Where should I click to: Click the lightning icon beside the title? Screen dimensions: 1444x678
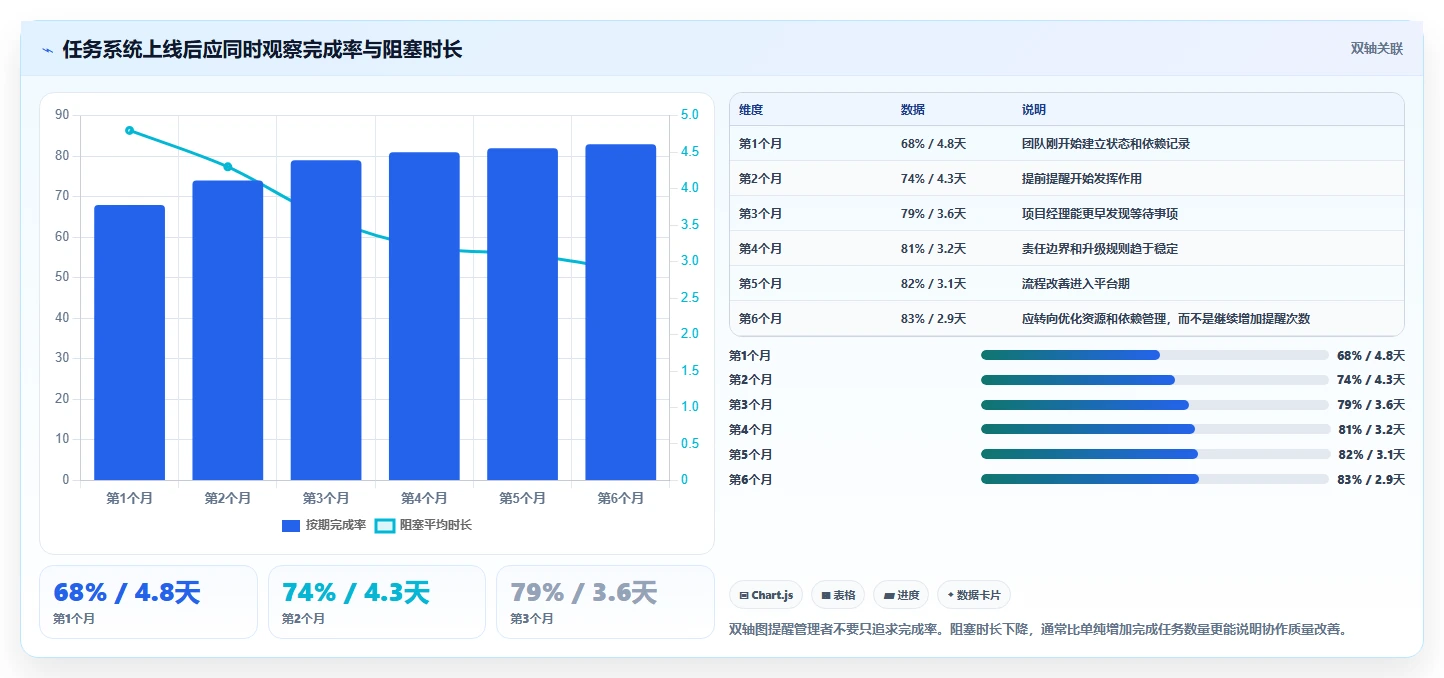coord(47,50)
